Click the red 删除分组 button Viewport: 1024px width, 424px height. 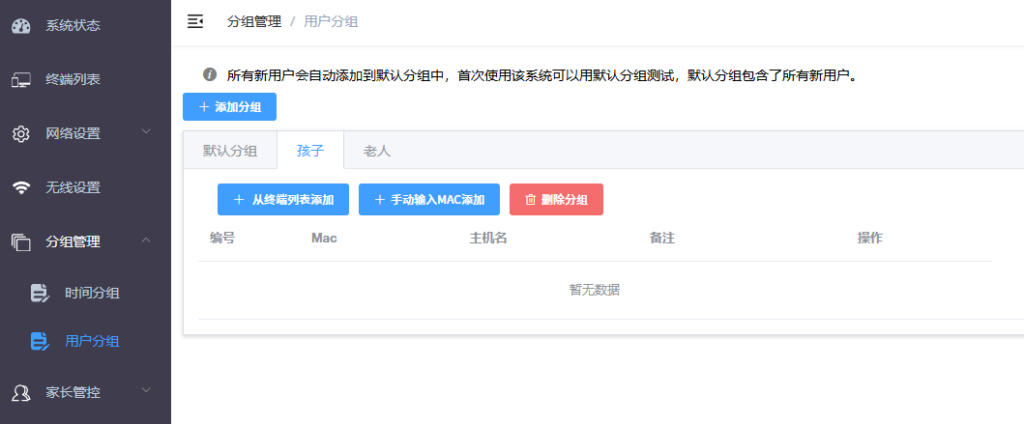tap(556, 200)
